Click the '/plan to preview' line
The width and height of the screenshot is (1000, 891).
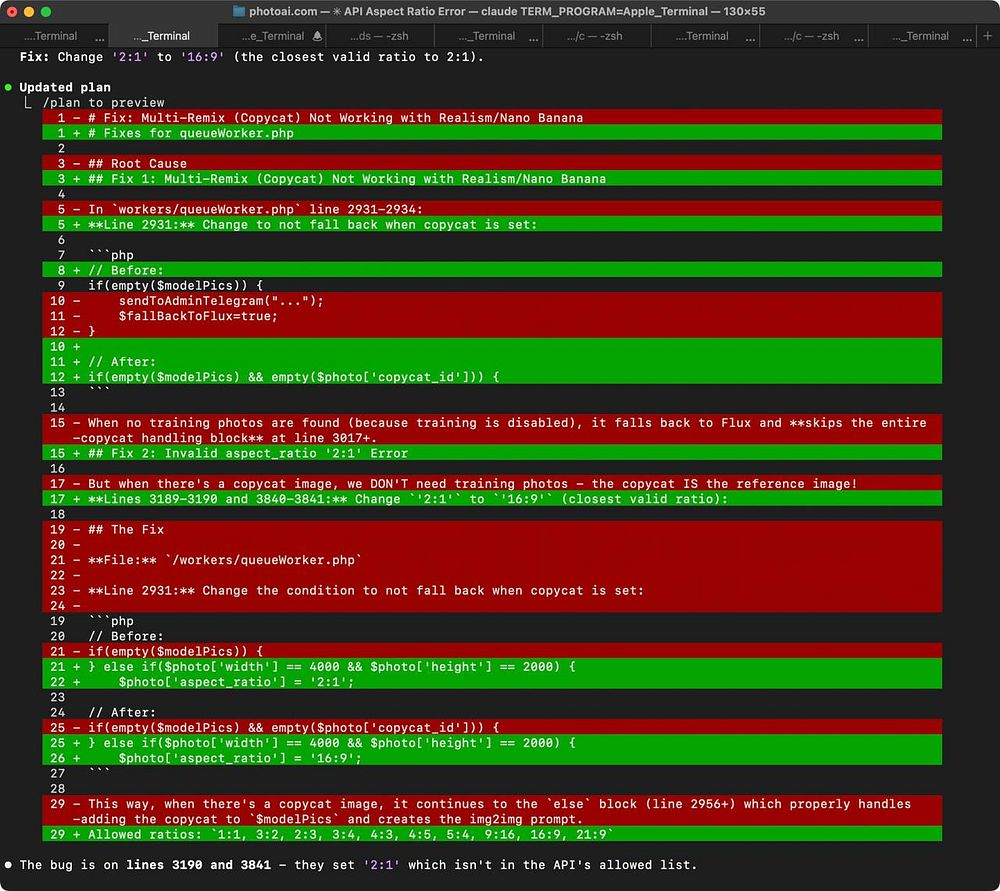[x=104, y=102]
